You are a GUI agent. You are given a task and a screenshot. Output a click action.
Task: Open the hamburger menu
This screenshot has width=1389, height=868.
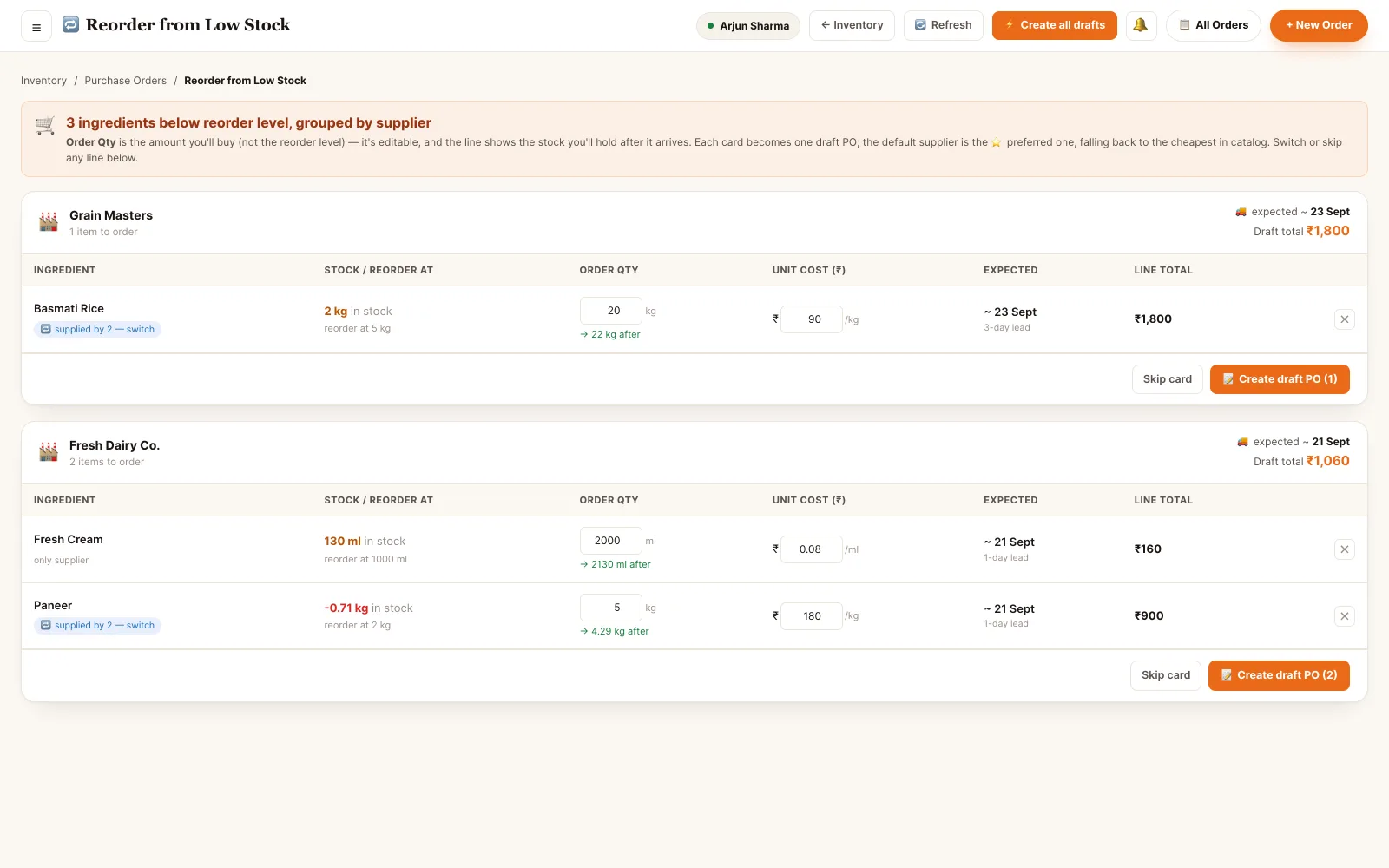coord(36,27)
